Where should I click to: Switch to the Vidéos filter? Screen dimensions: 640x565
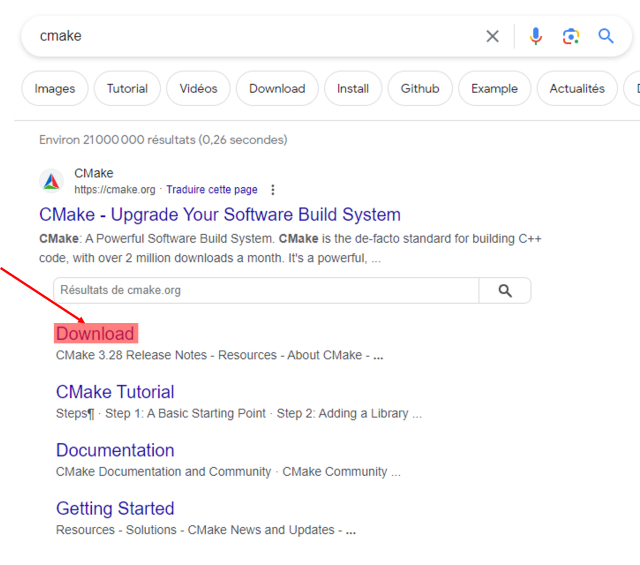click(198, 89)
